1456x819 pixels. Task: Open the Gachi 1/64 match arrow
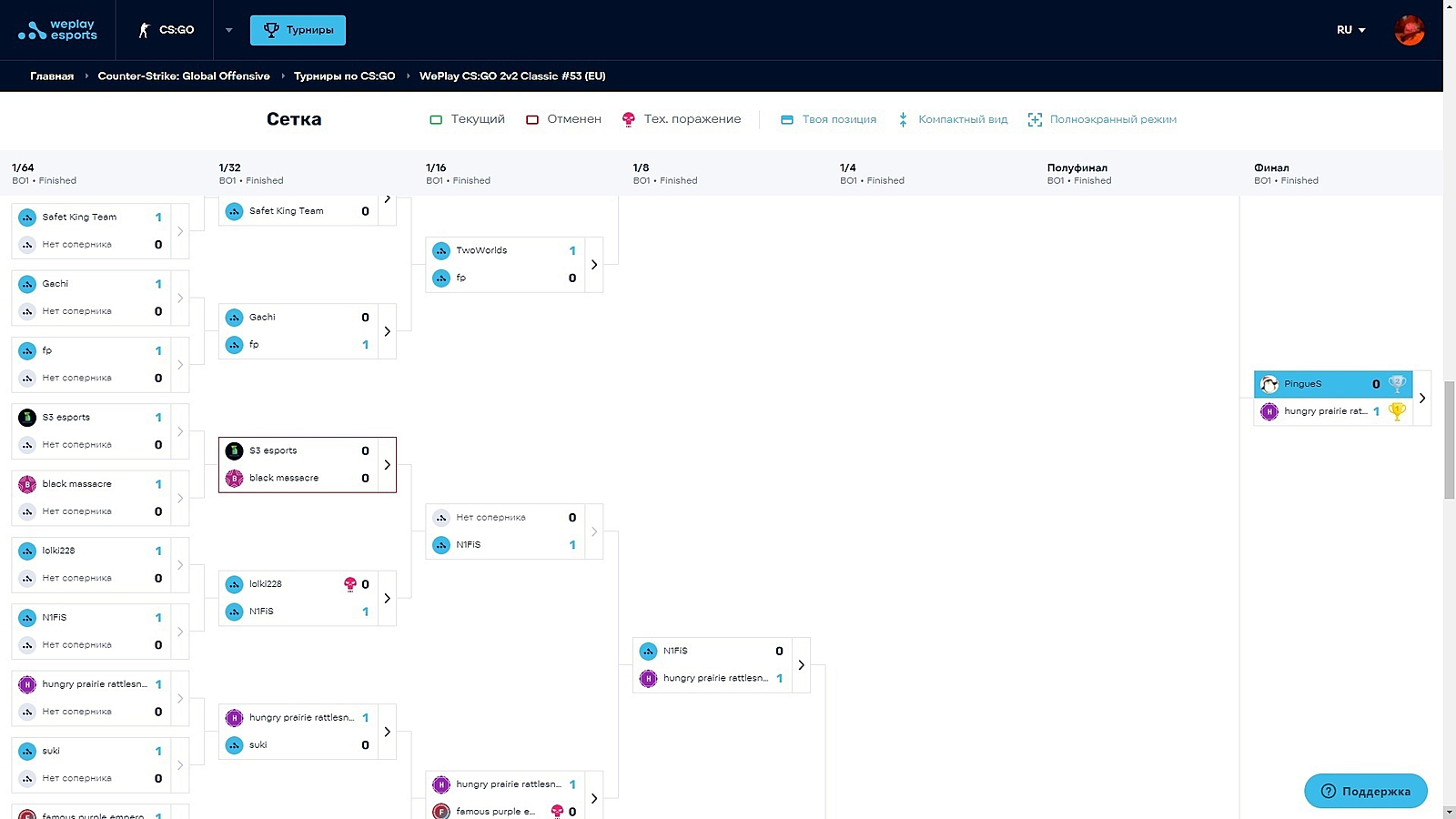pyautogui.click(x=180, y=298)
